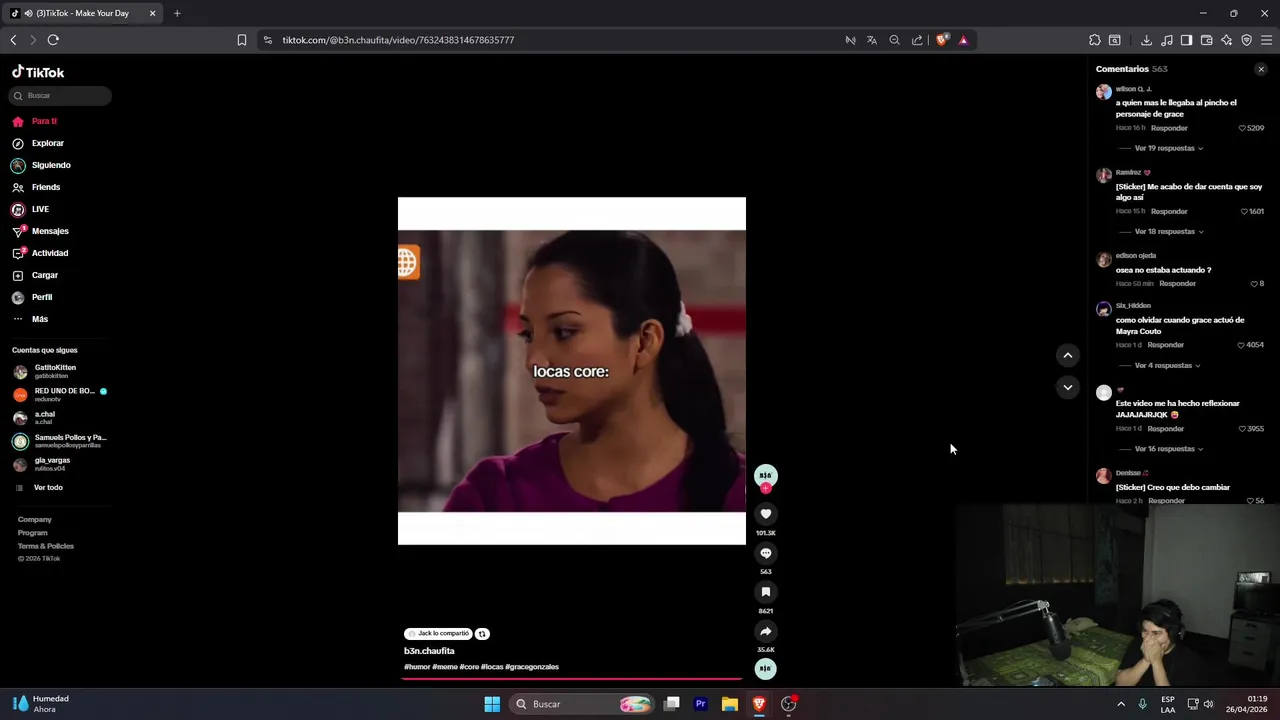This screenshot has width=1280, height=720.
Task: Like Six_Hidden's comment with 4054 likes
Action: pyautogui.click(x=1241, y=345)
